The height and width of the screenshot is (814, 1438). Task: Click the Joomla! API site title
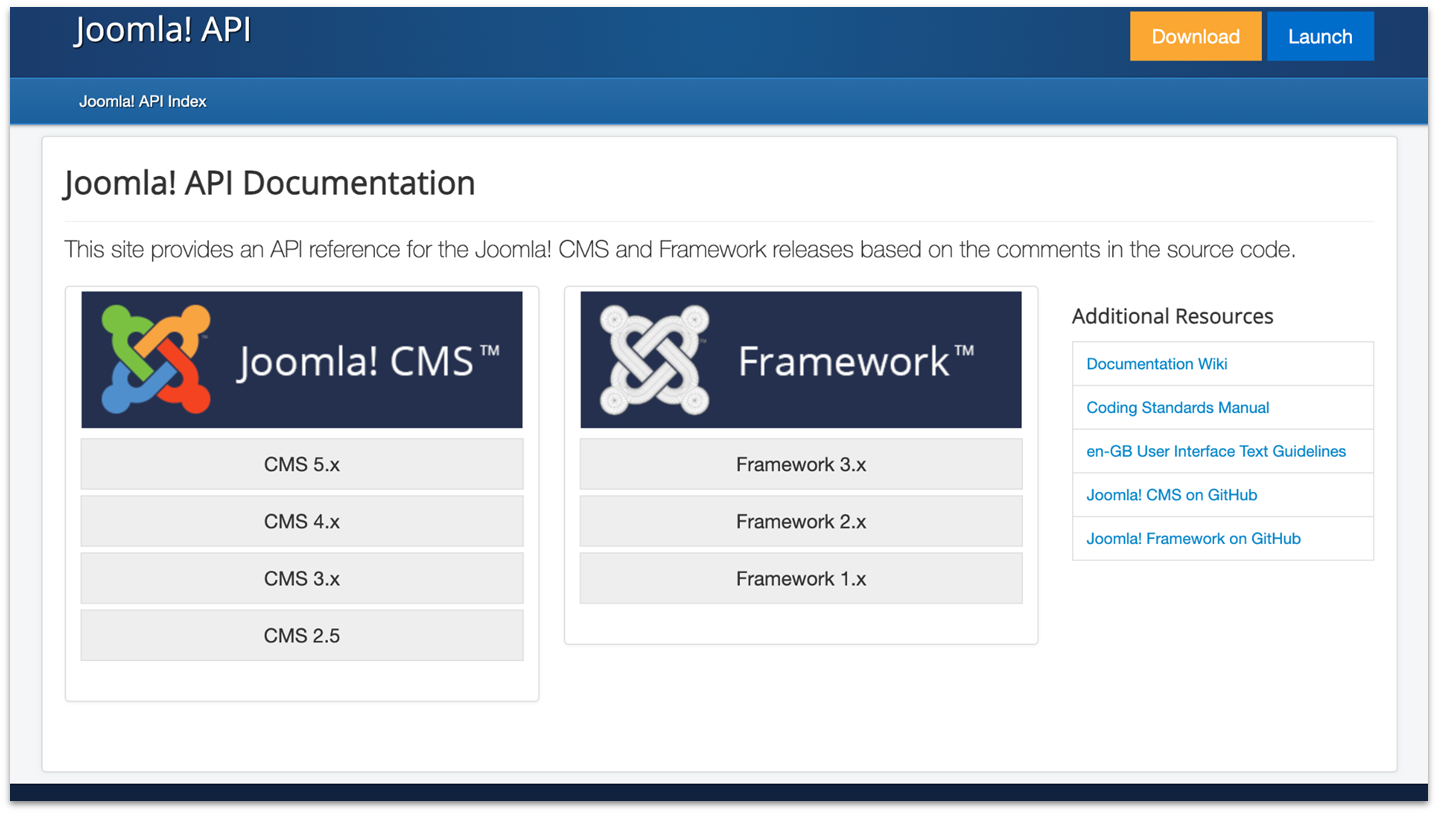click(162, 30)
